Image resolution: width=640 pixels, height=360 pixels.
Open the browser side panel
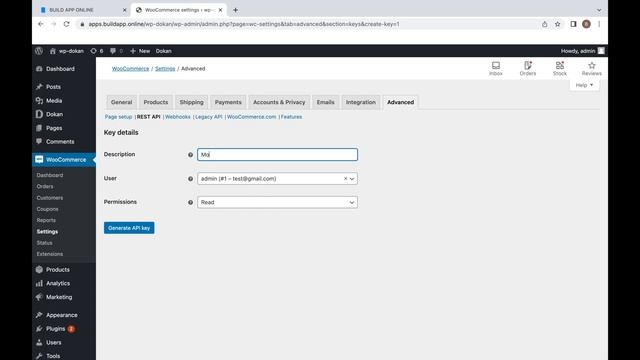[x=573, y=24]
